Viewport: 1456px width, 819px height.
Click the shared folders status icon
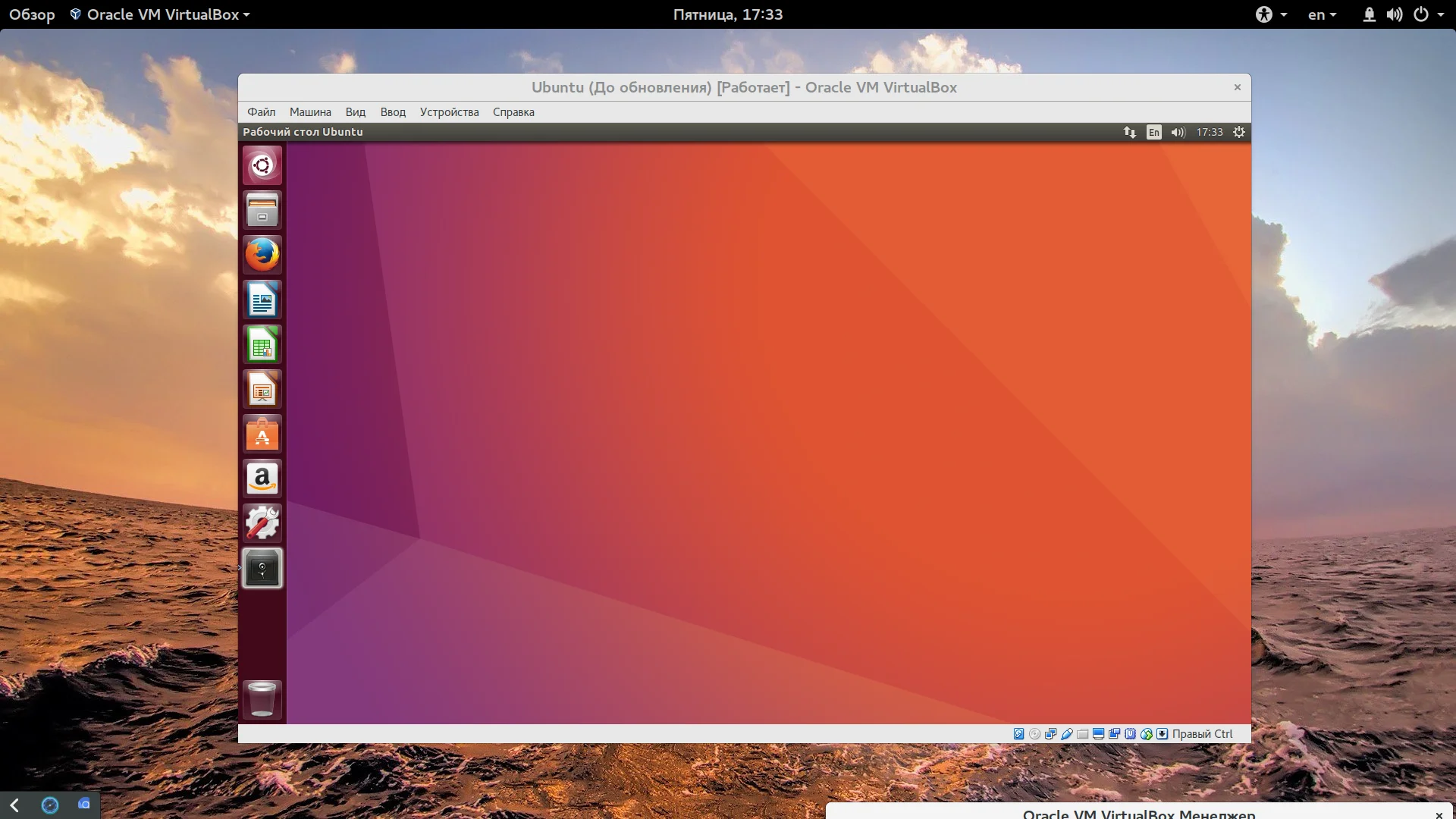[x=1083, y=734]
